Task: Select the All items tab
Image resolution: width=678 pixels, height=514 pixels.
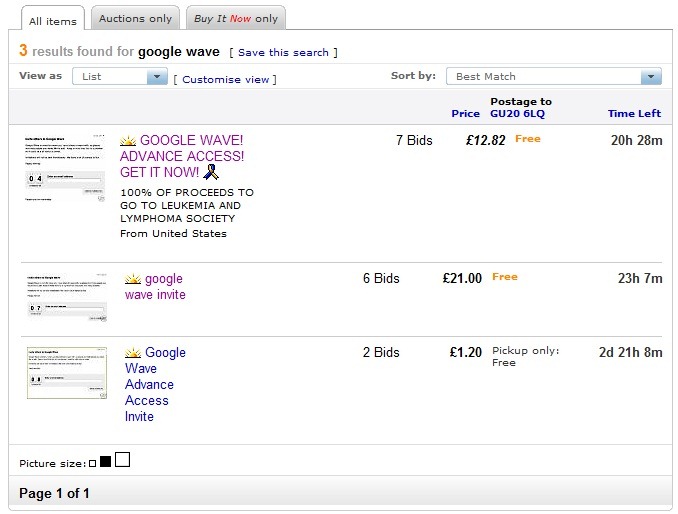Action: tap(50, 20)
